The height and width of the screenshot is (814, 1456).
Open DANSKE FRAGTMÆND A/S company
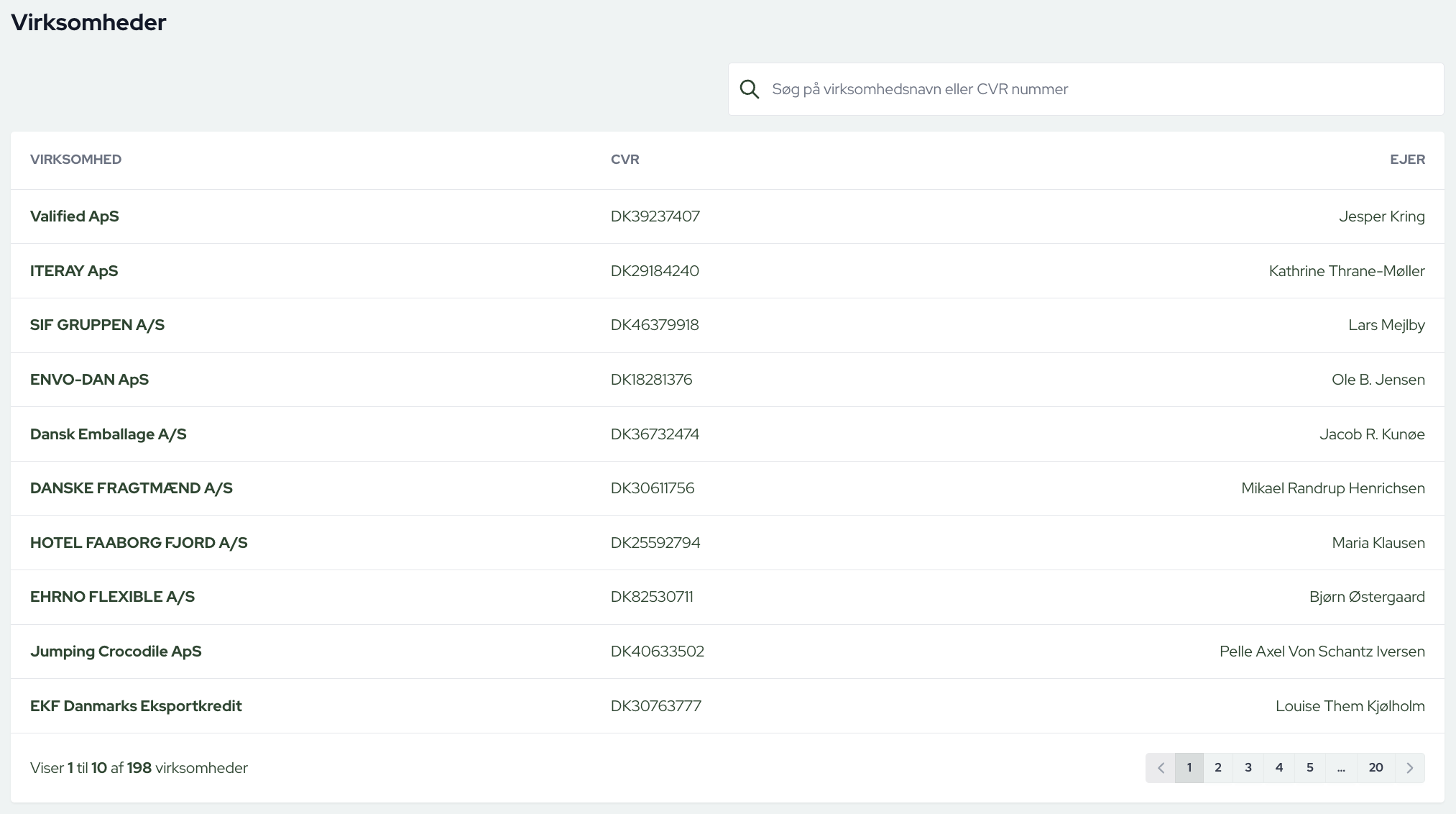pos(131,488)
